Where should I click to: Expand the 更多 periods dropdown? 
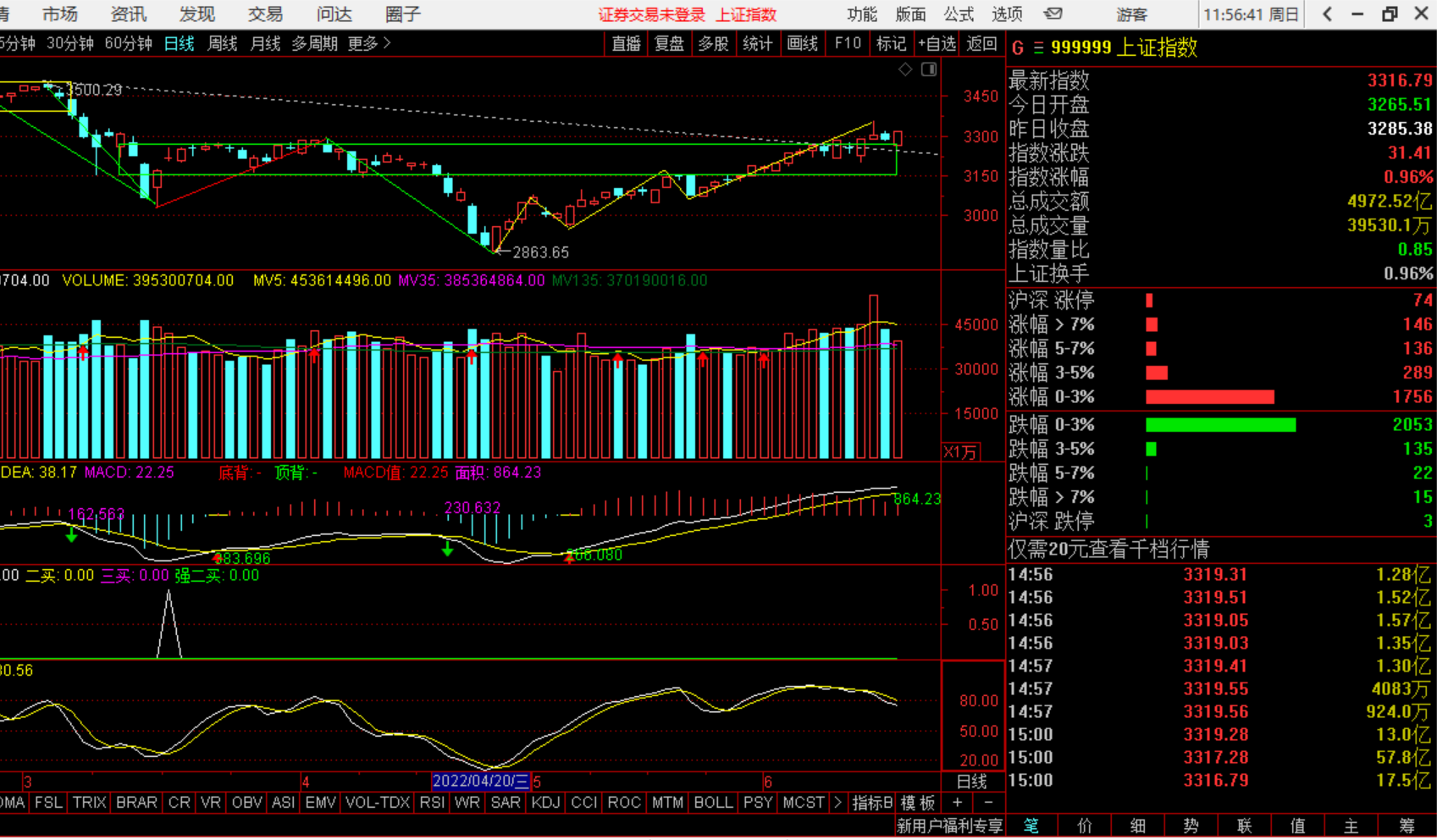(369, 43)
